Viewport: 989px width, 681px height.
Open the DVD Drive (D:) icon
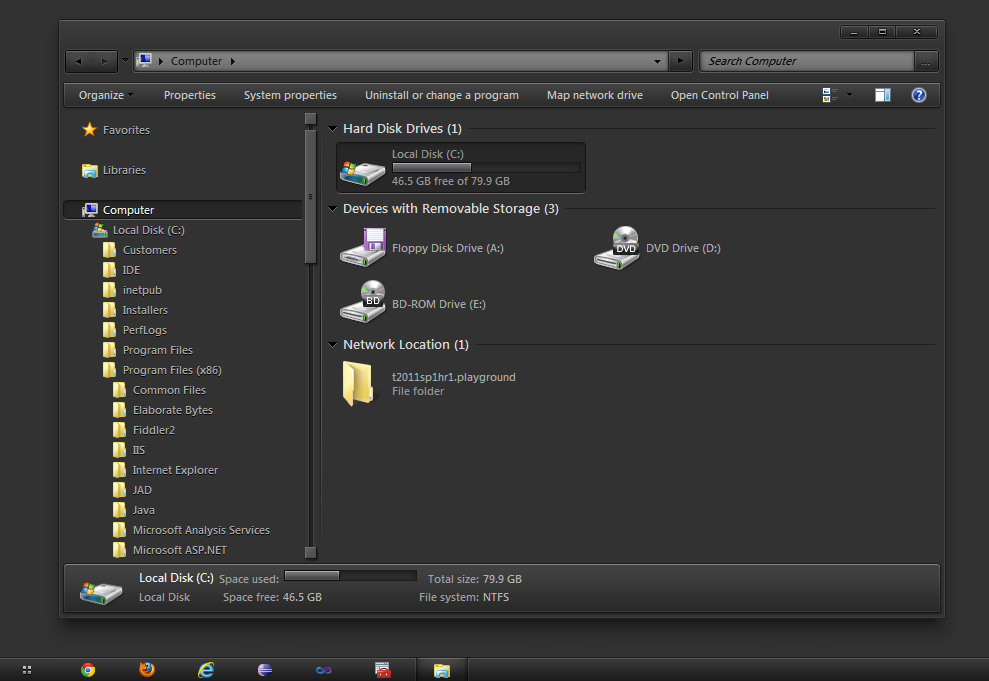[616, 247]
